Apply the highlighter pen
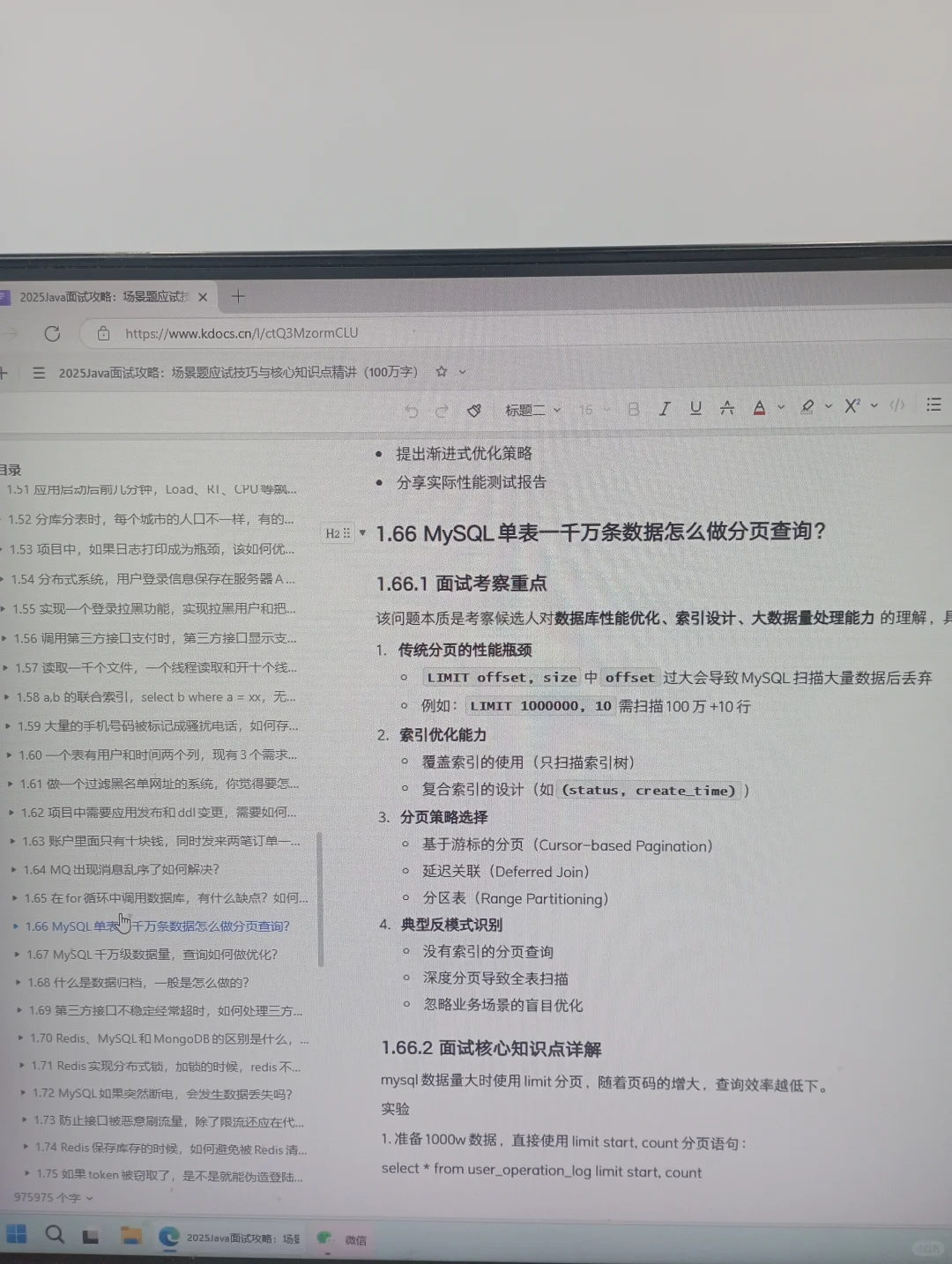Viewport: 952px width, 1264px height. [x=807, y=406]
